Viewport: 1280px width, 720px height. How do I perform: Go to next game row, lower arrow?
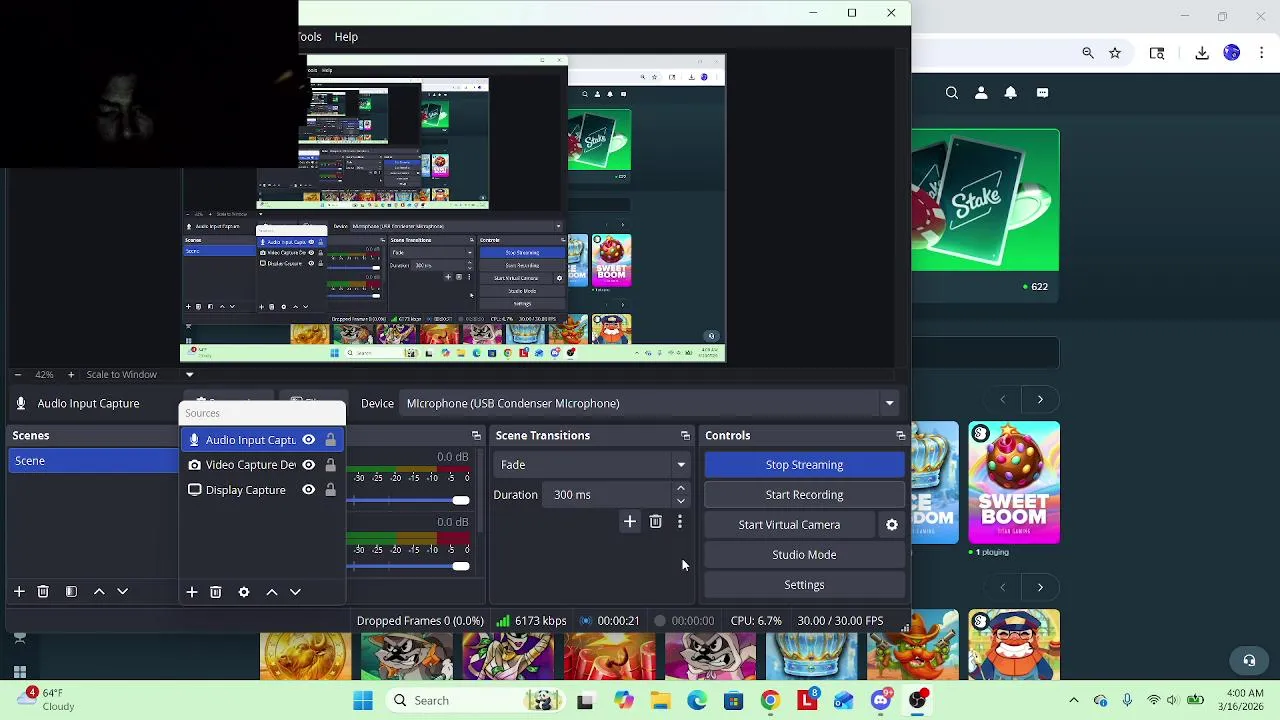(x=1040, y=587)
